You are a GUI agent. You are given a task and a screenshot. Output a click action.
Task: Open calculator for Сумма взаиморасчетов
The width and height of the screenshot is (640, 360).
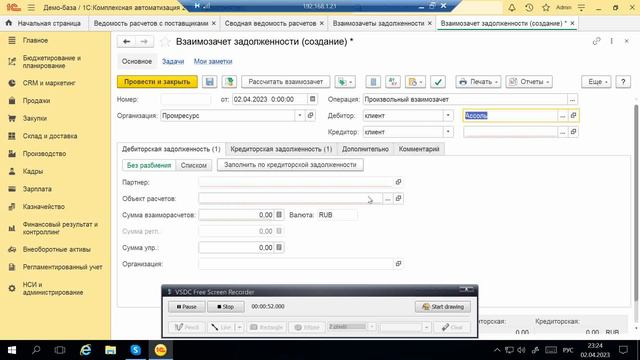(279, 215)
